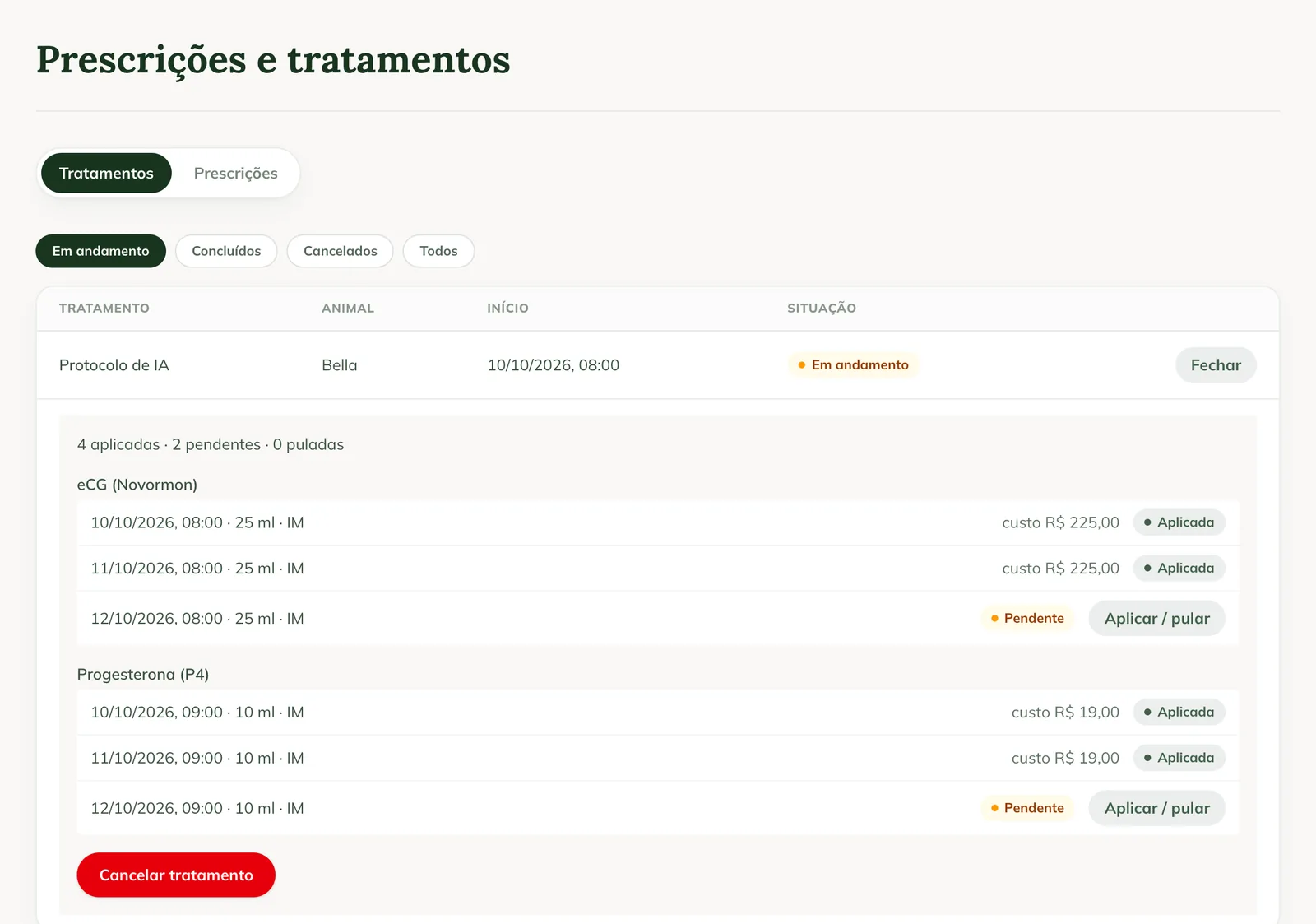Click Aplicada badge for Progesterona 11/10/2026
Image resolution: width=1316 pixels, height=924 pixels.
pyautogui.click(x=1179, y=758)
